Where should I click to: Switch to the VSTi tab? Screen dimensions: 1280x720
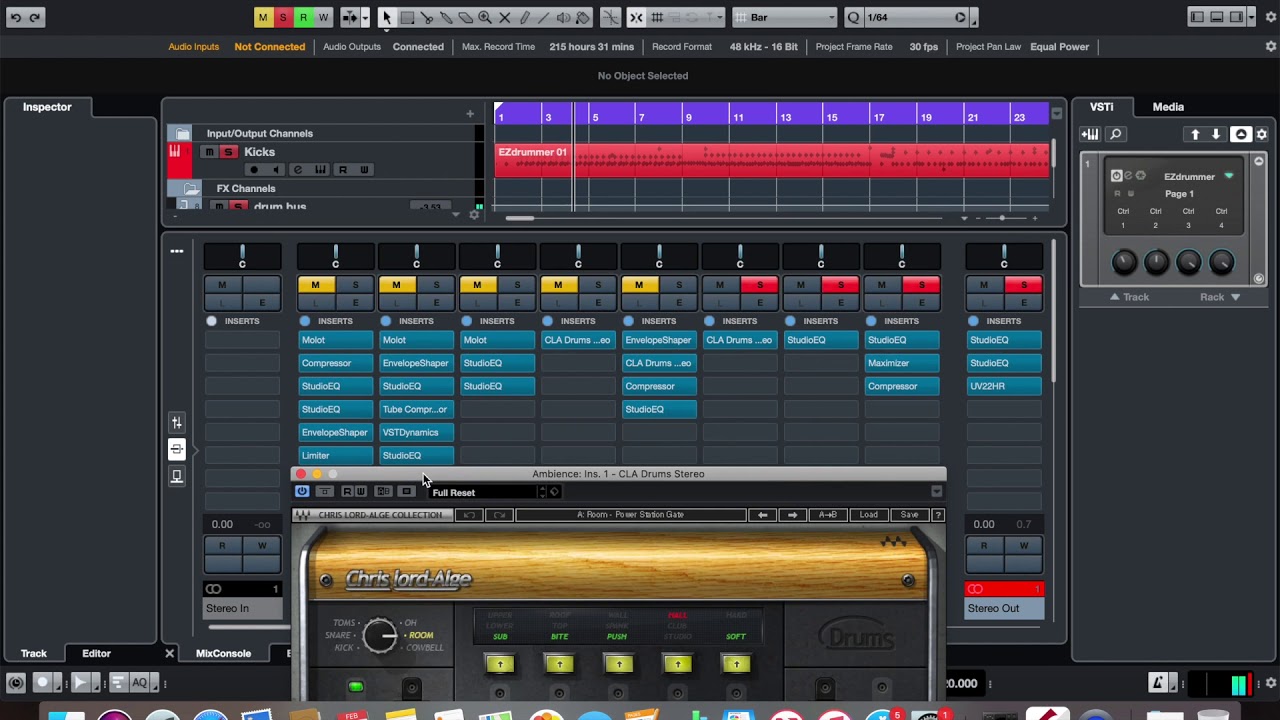pyautogui.click(x=1101, y=107)
